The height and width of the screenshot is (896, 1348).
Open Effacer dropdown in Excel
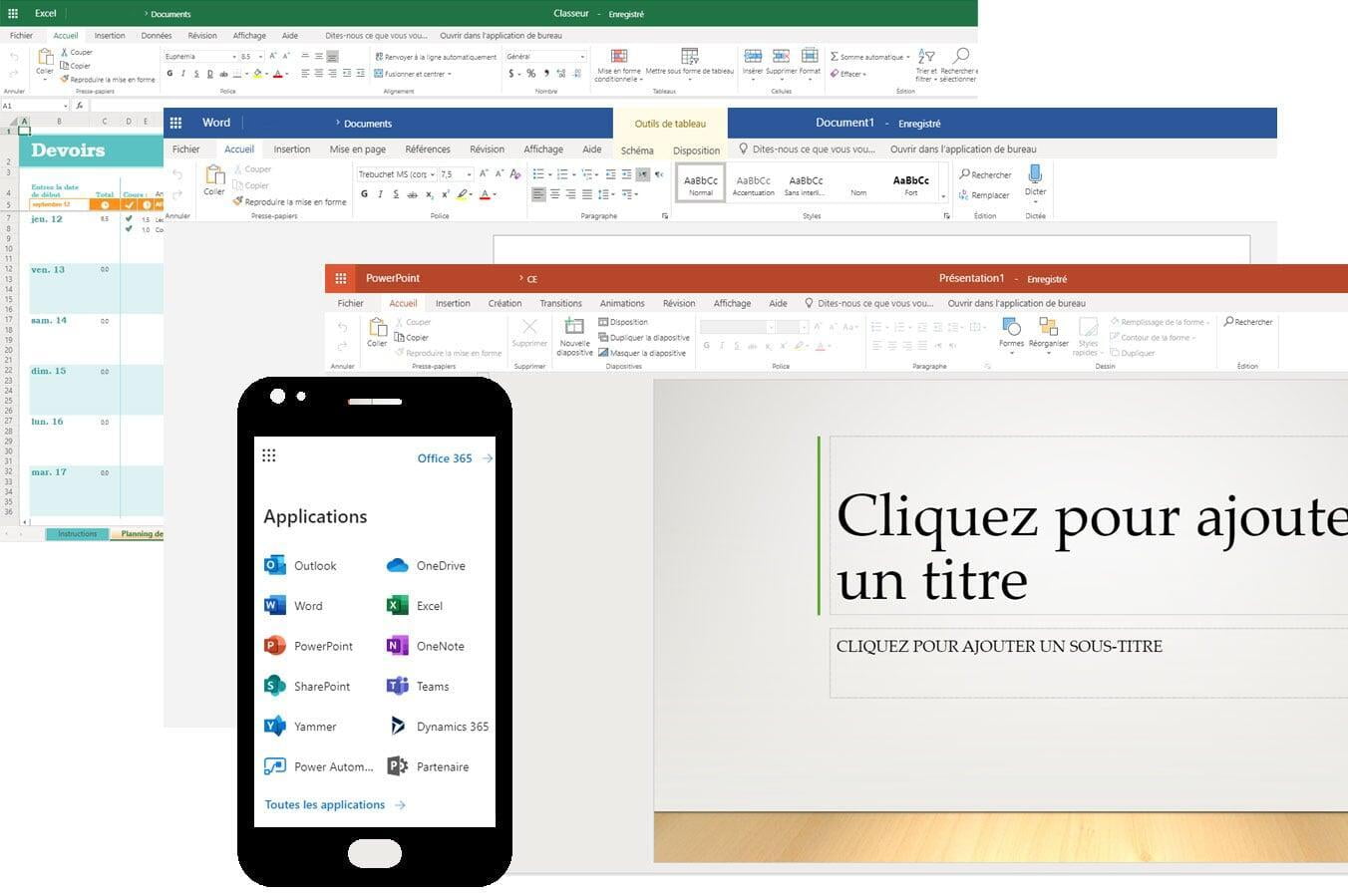848,74
